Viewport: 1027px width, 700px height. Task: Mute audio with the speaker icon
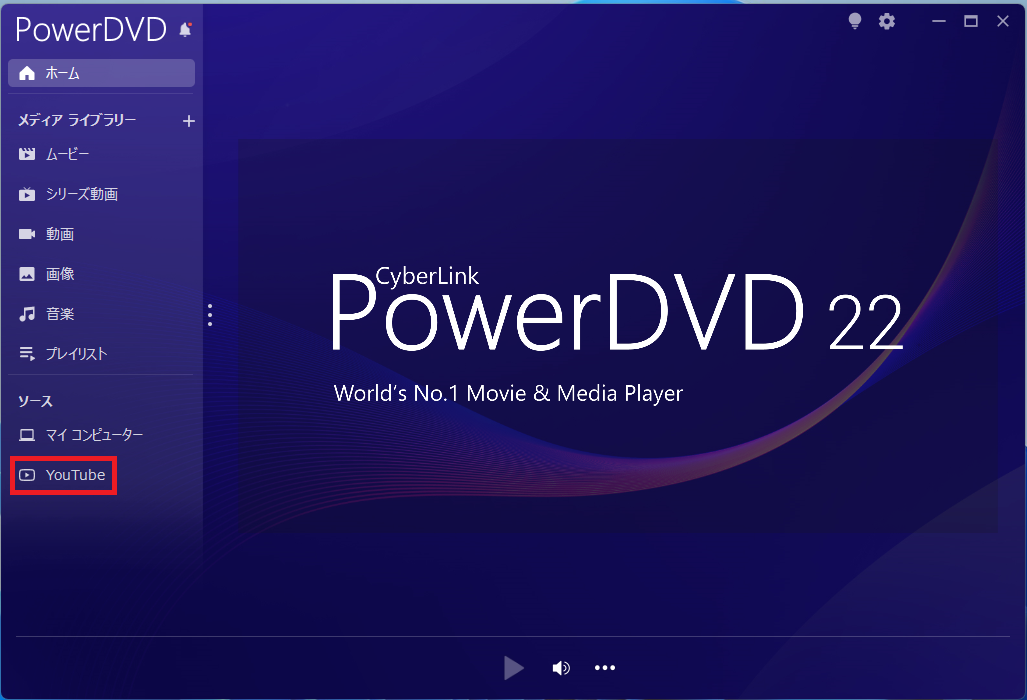[561, 668]
